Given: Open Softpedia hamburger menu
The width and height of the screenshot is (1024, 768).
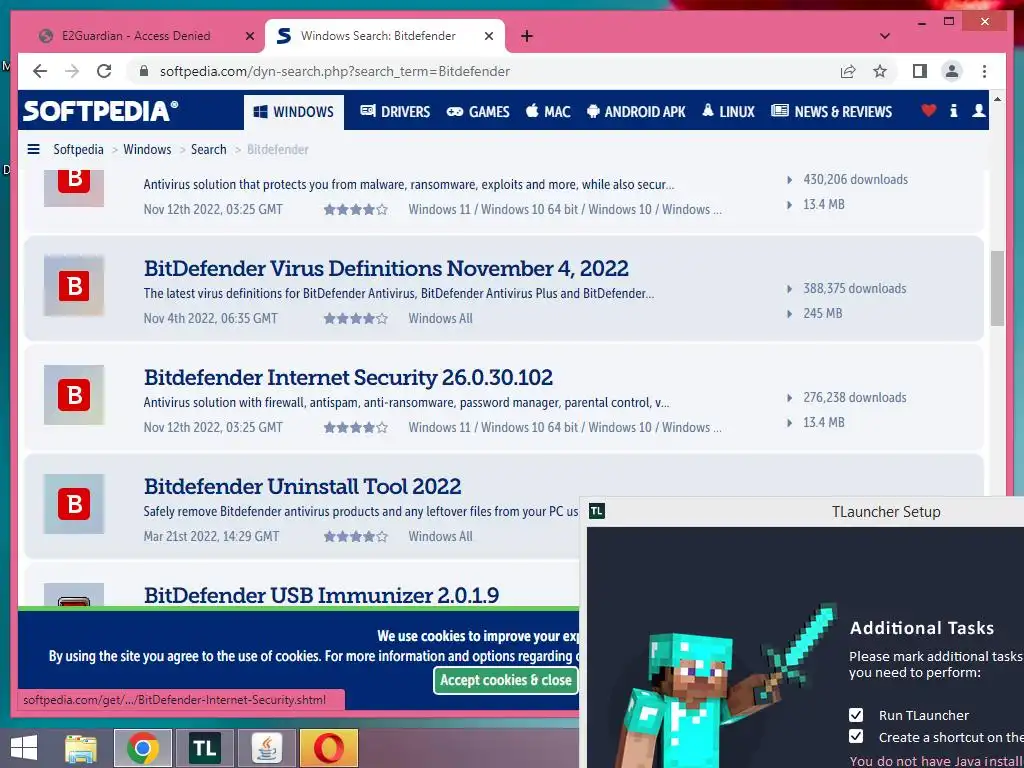Looking at the screenshot, I should point(33,149).
